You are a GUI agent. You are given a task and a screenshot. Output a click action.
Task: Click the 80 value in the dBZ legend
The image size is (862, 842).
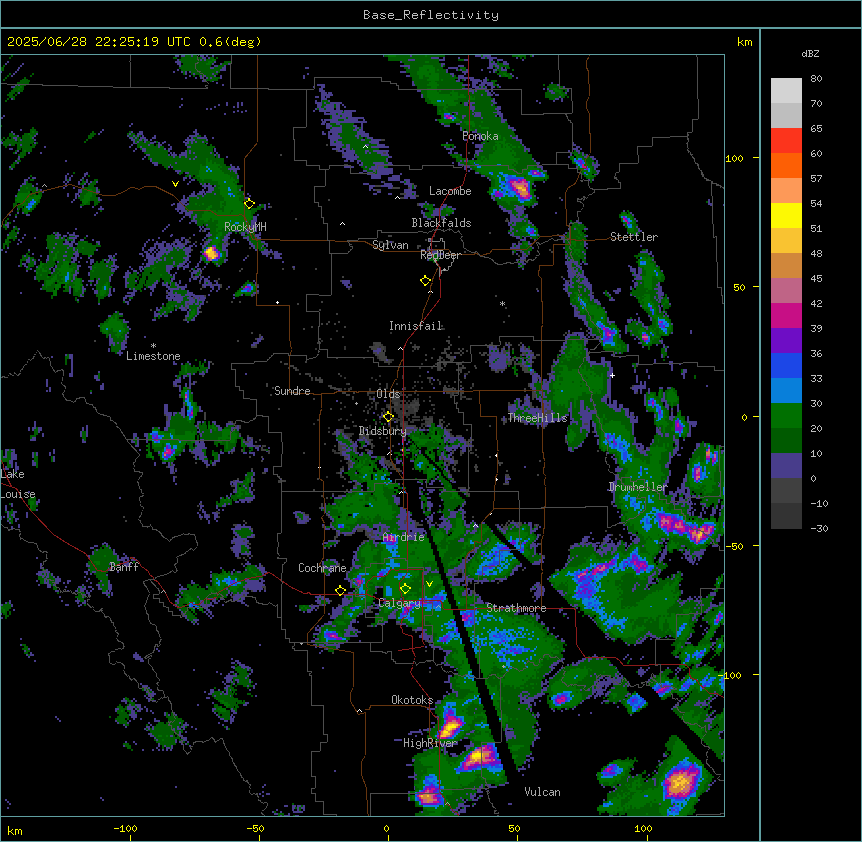pos(816,79)
